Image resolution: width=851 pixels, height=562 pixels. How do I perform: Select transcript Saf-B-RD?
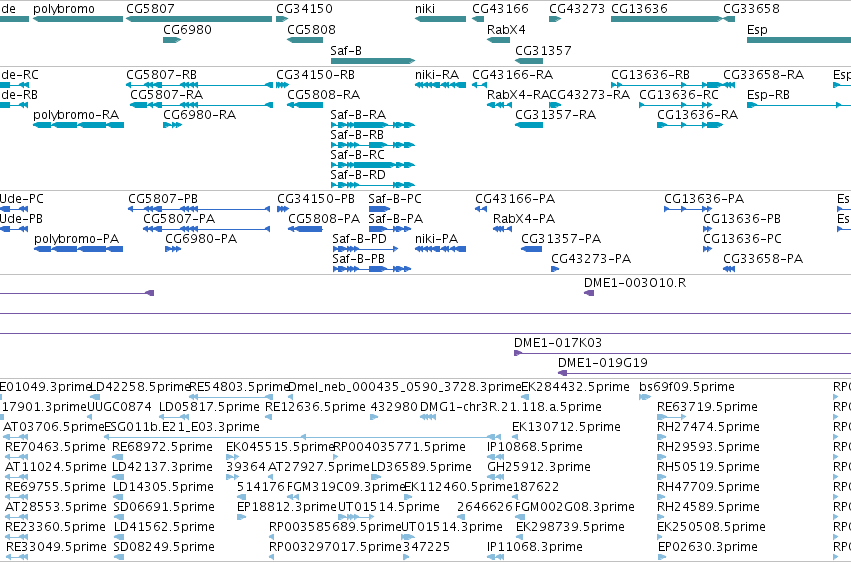(358, 175)
